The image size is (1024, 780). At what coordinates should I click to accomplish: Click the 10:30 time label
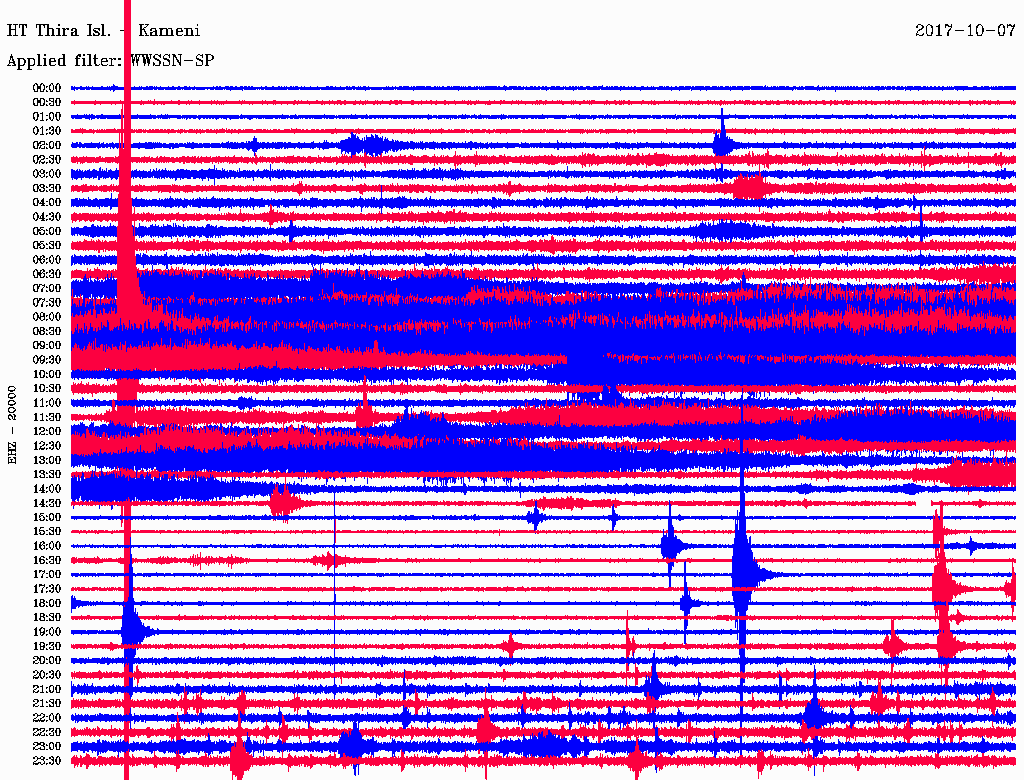(x=47, y=389)
